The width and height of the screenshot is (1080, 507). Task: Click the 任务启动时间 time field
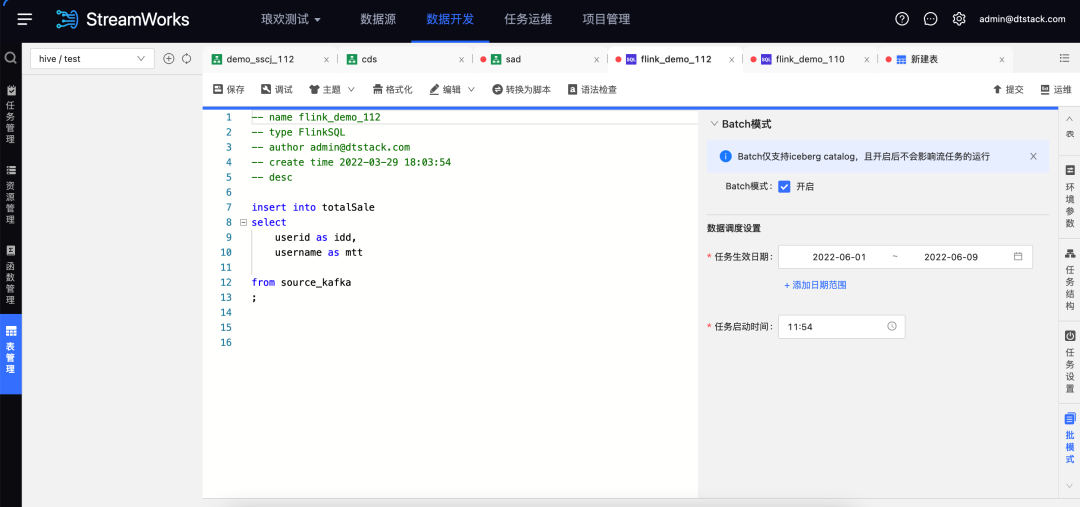841,327
